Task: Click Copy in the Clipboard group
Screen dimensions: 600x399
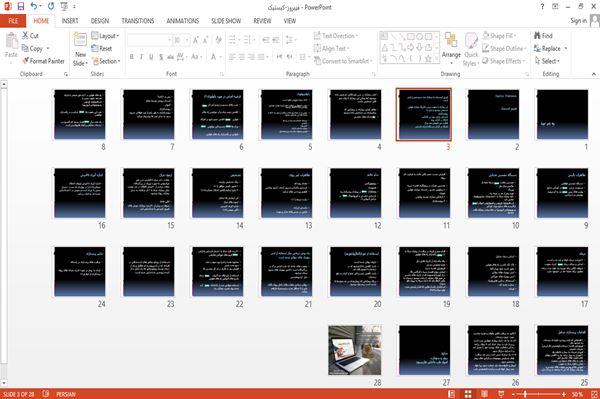Action: pyautogui.click(x=33, y=48)
